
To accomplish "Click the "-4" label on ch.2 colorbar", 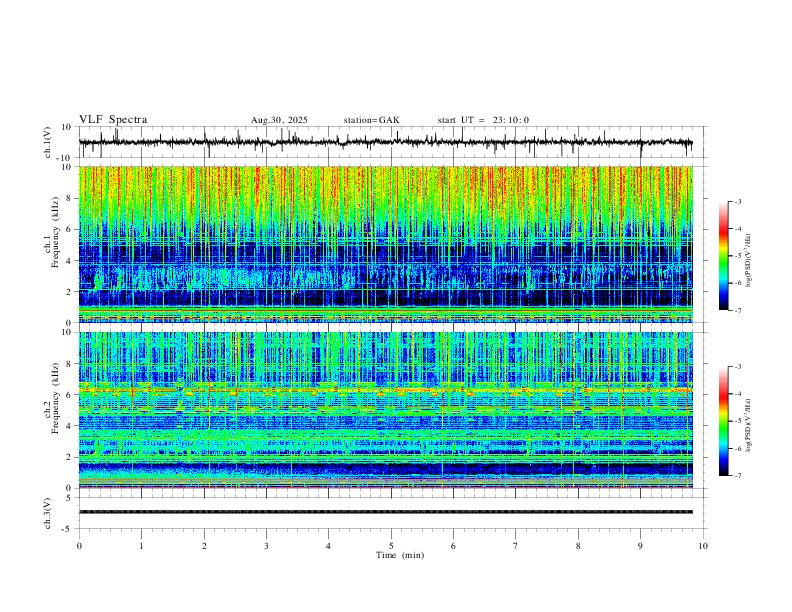I will pos(738,394).
